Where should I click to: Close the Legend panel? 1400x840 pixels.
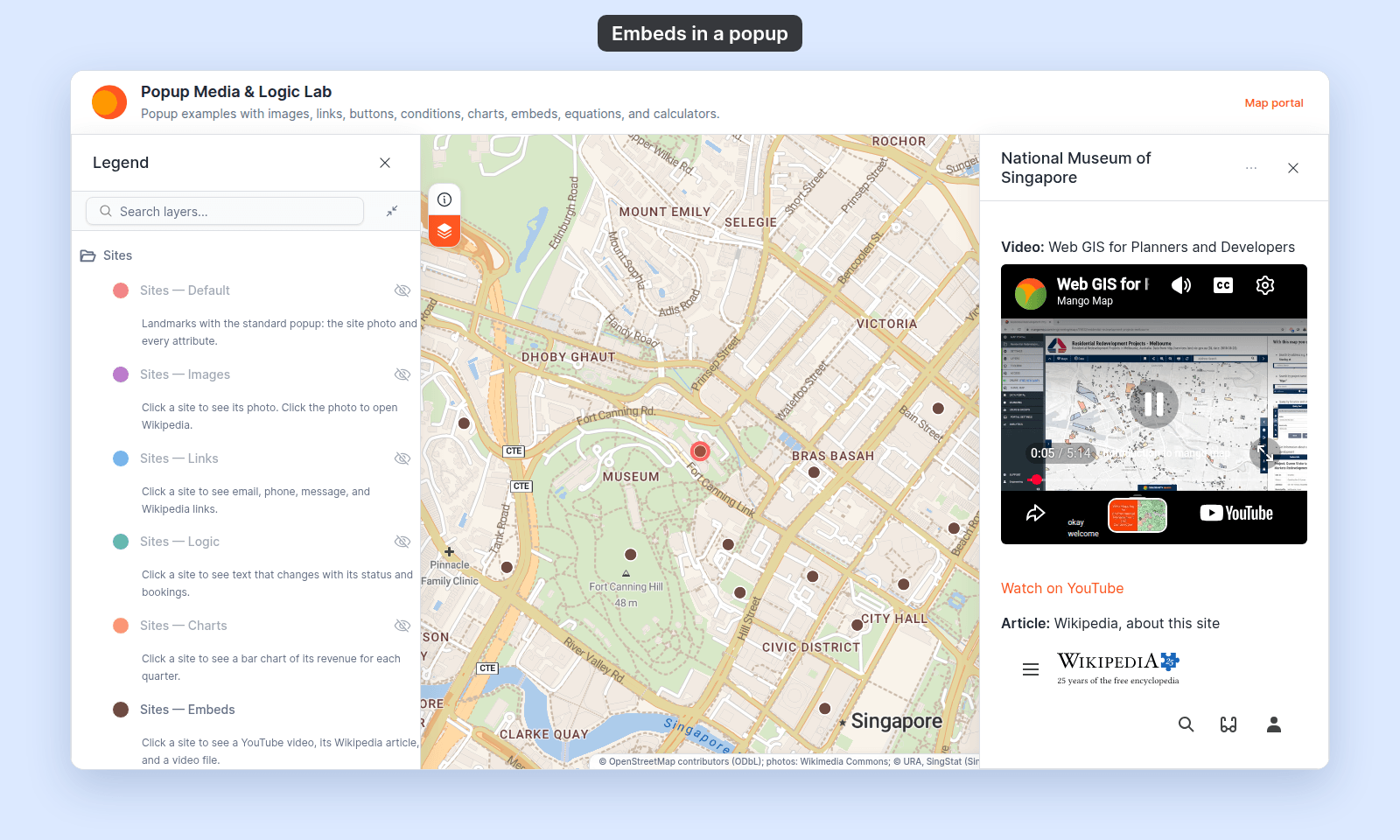click(385, 163)
